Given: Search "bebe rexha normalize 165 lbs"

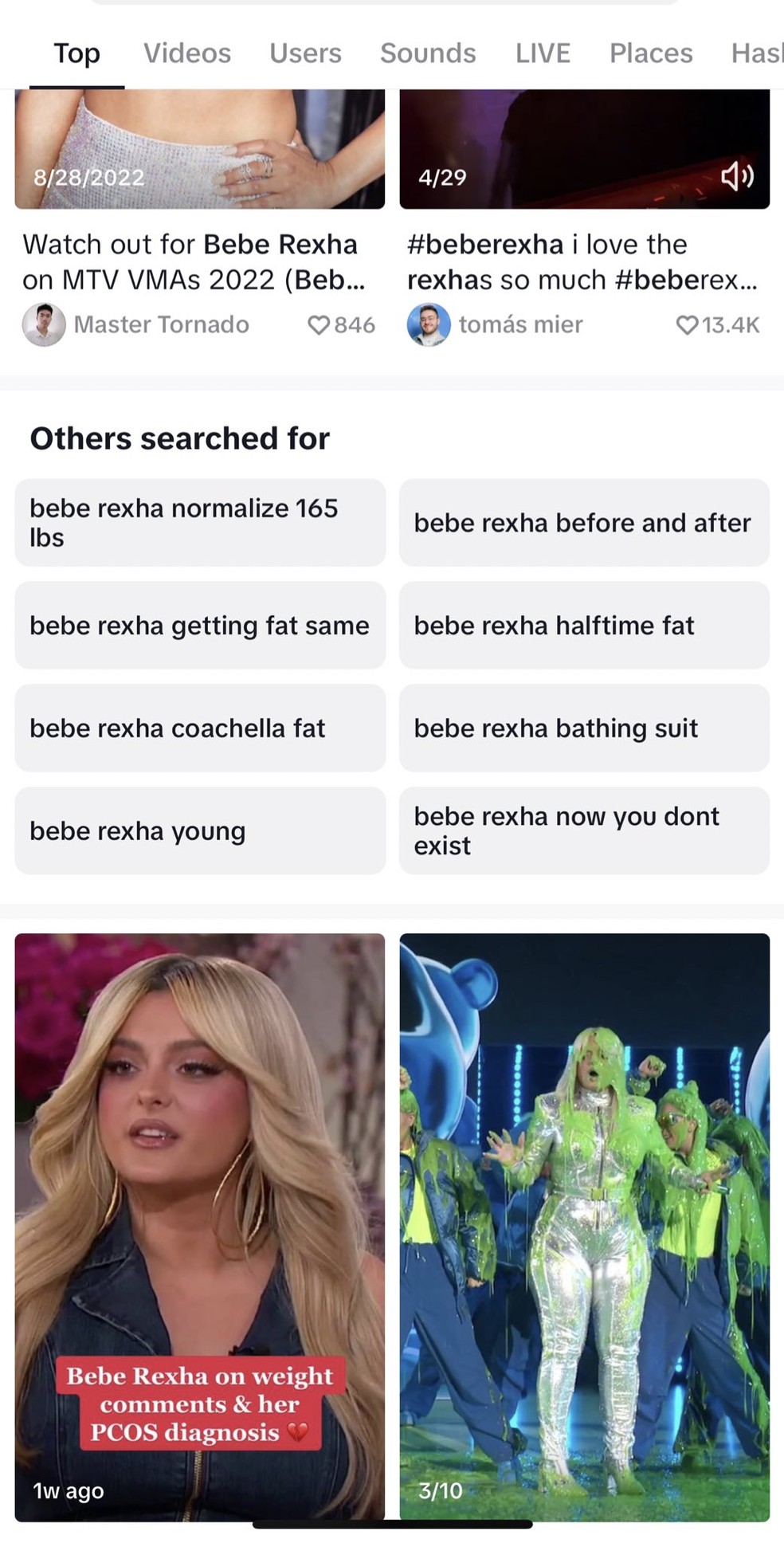Looking at the screenshot, I should [x=199, y=523].
